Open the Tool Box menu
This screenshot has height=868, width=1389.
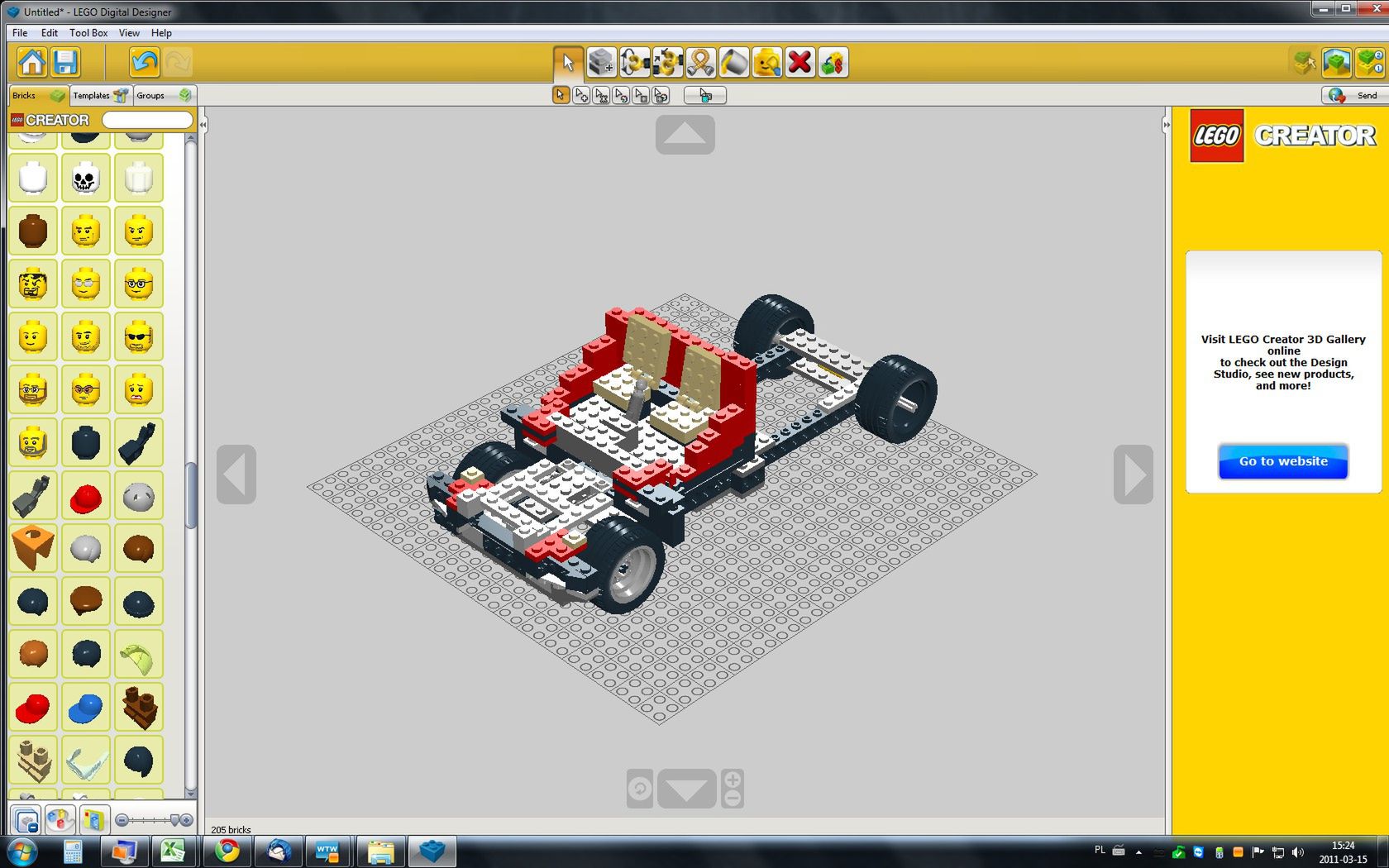tap(88, 33)
